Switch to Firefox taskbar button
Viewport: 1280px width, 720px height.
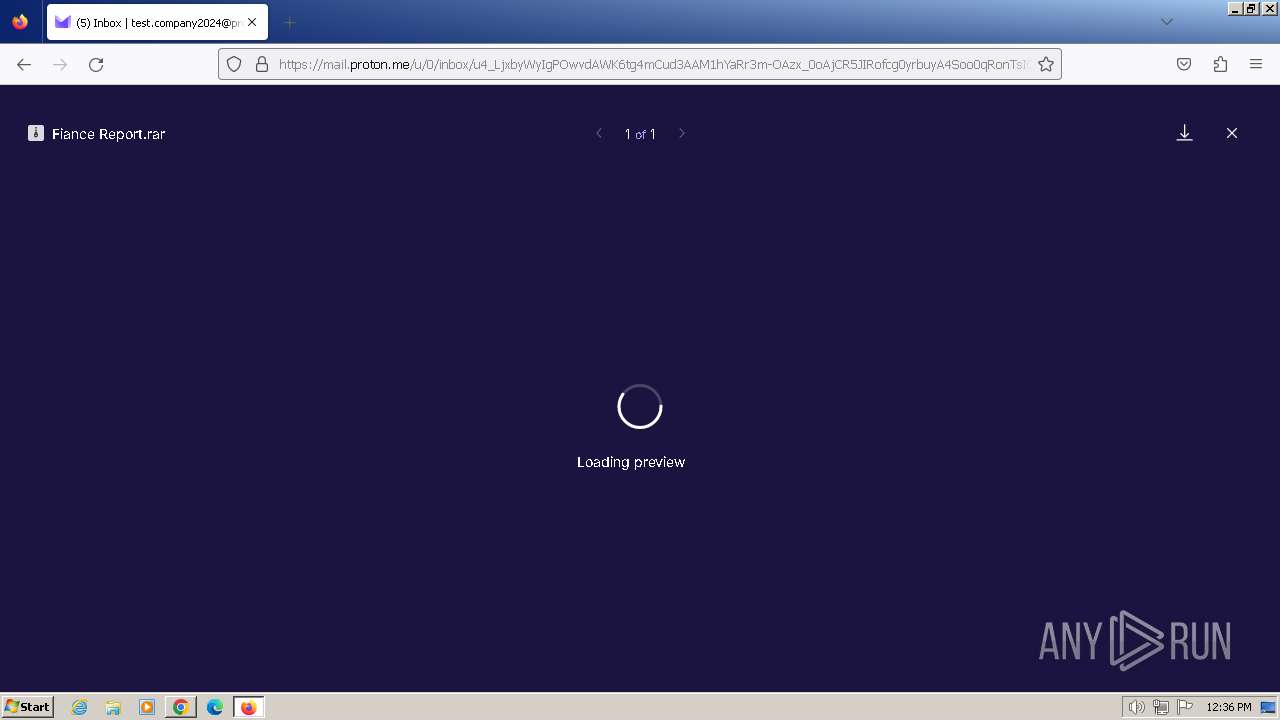pos(248,707)
